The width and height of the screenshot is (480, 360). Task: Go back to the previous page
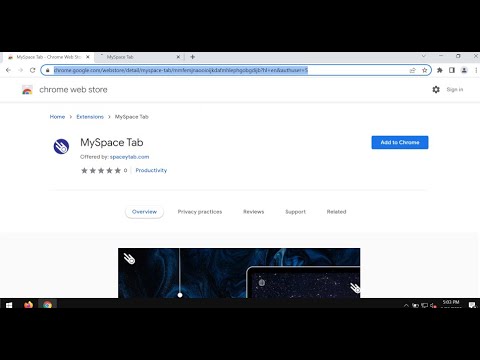[x=8, y=70]
